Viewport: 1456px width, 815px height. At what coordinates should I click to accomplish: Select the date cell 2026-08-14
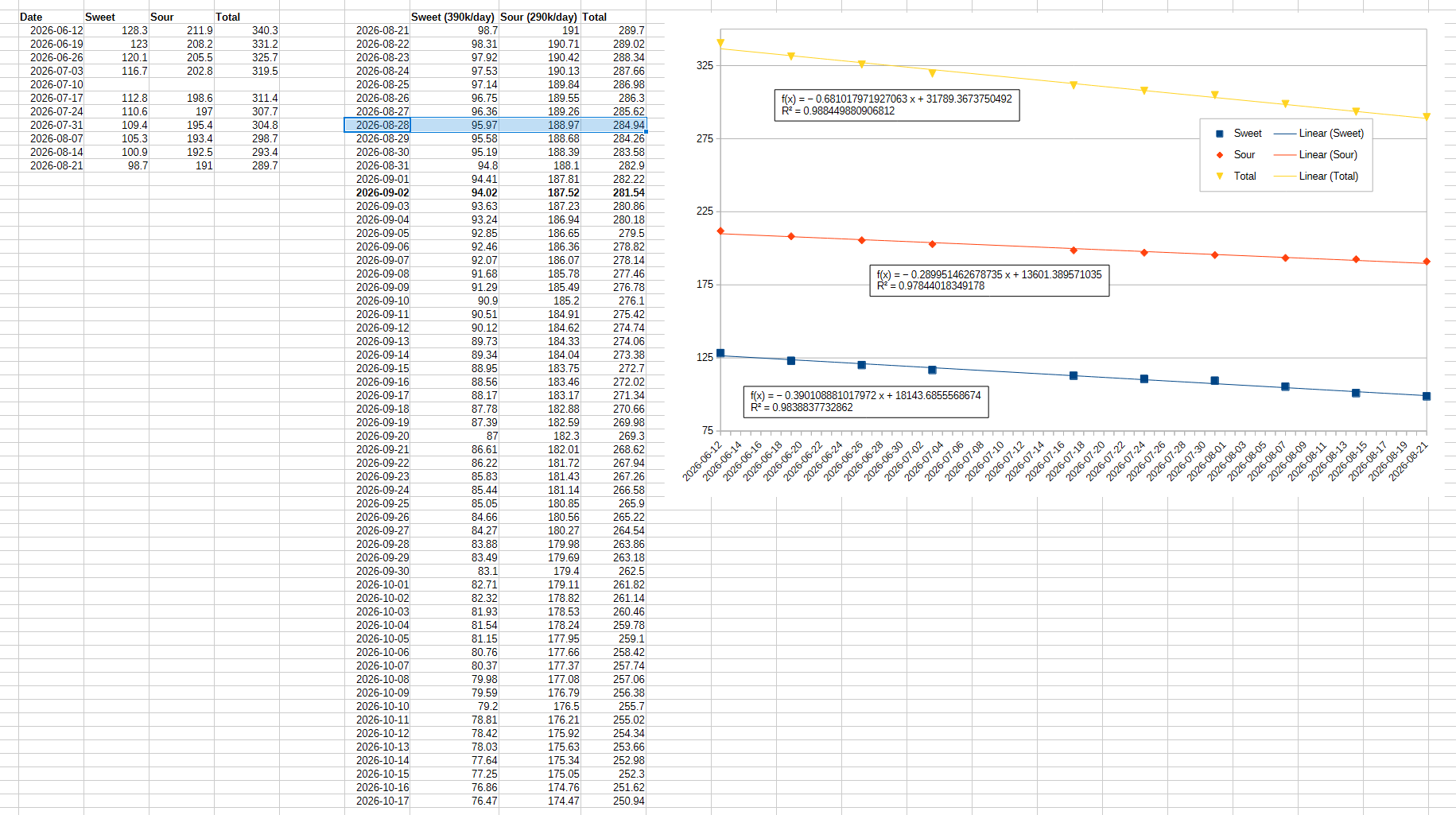tap(51, 152)
